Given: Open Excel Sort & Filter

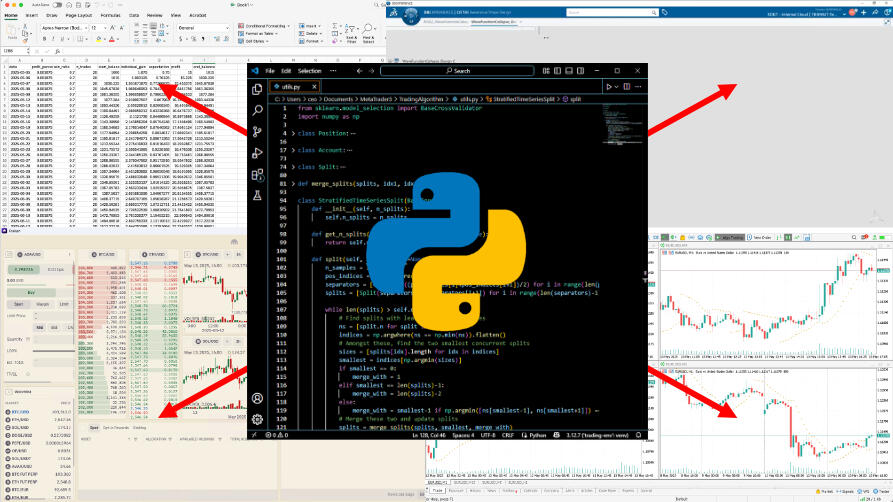Looking at the screenshot, I should [x=351, y=33].
